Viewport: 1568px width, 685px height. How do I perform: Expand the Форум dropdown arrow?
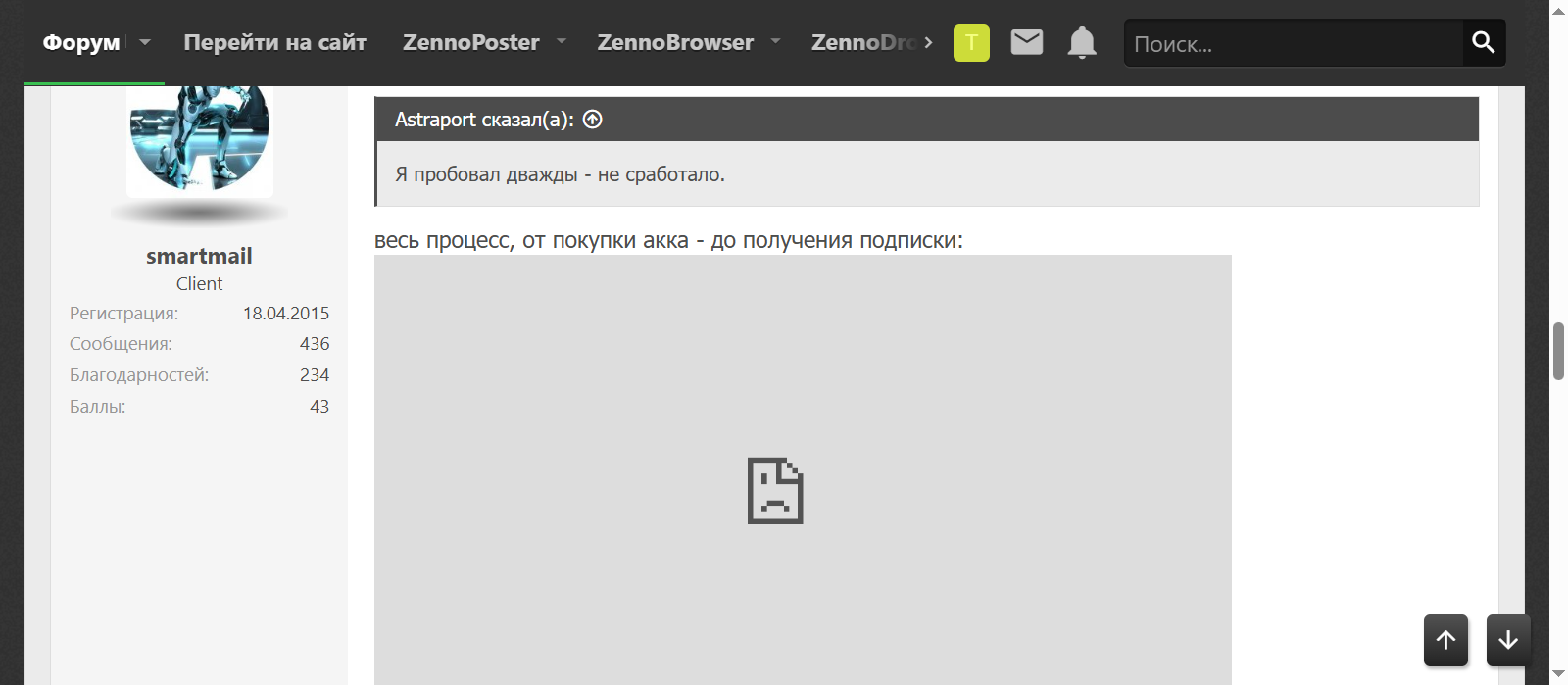(x=145, y=42)
